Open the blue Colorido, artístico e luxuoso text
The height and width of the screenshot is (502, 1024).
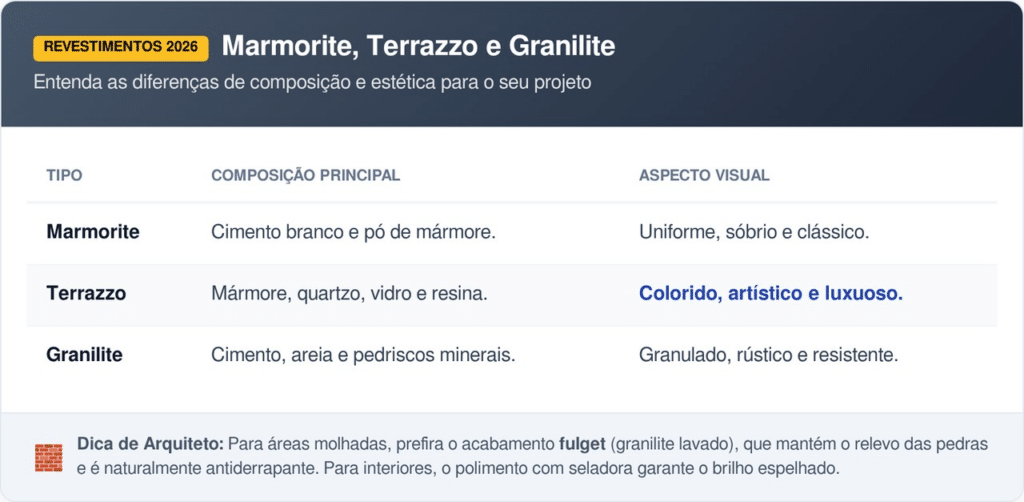click(x=771, y=294)
